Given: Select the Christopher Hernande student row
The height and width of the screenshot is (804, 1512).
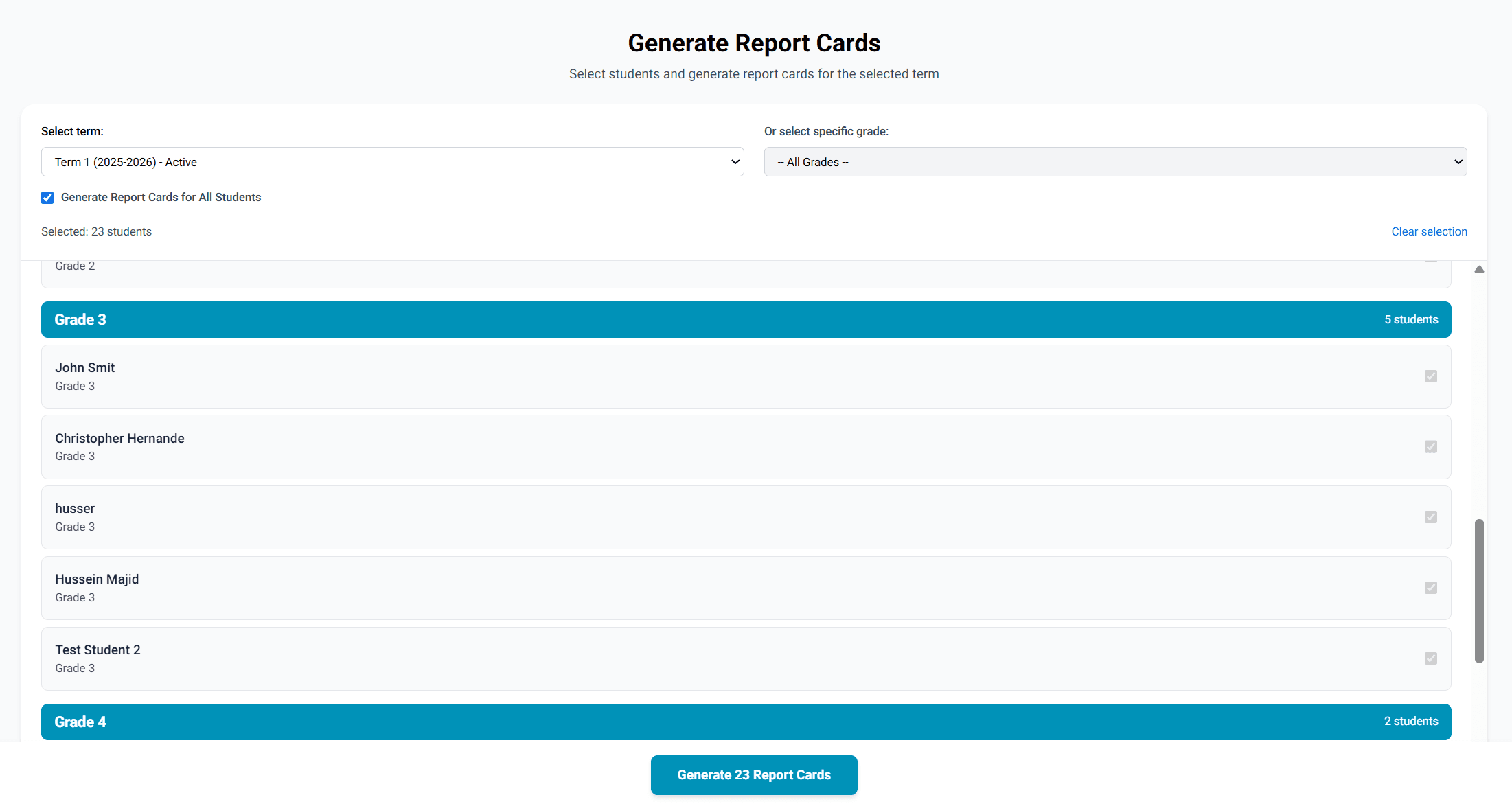Looking at the screenshot, I should (x=746, y=447).
